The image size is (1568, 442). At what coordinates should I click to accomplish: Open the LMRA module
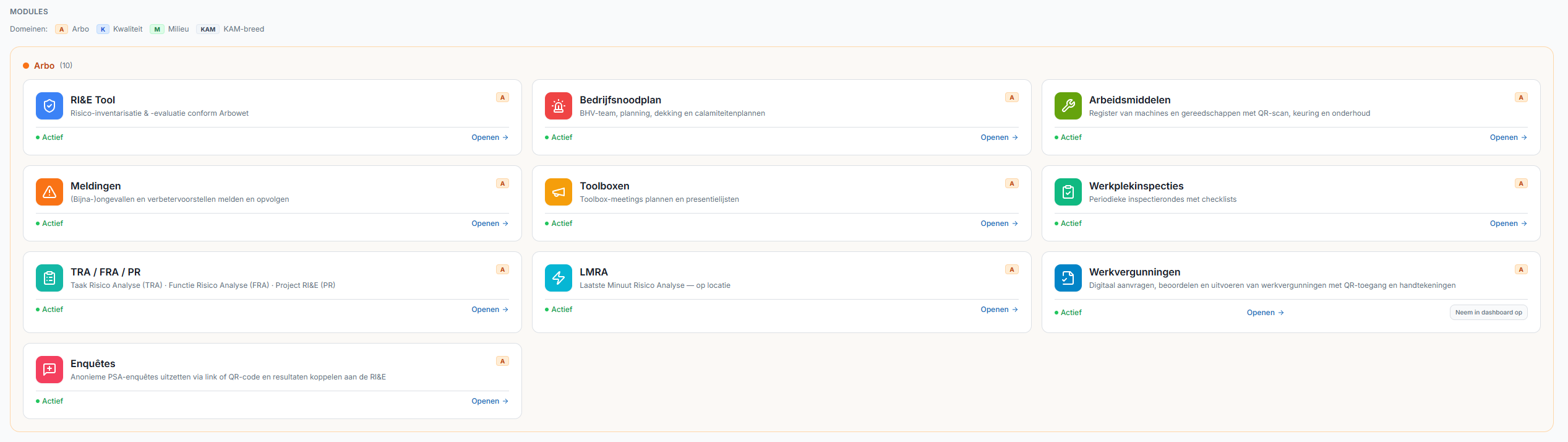pyautogui.click(x=999, y=310)
